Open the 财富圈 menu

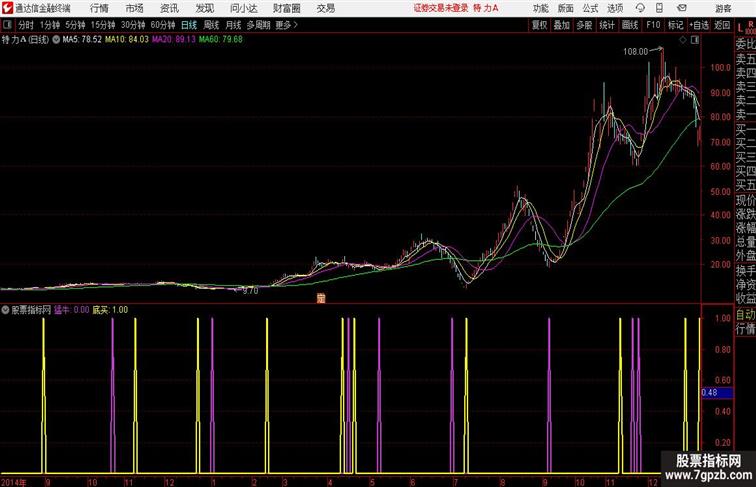(286, 8)
